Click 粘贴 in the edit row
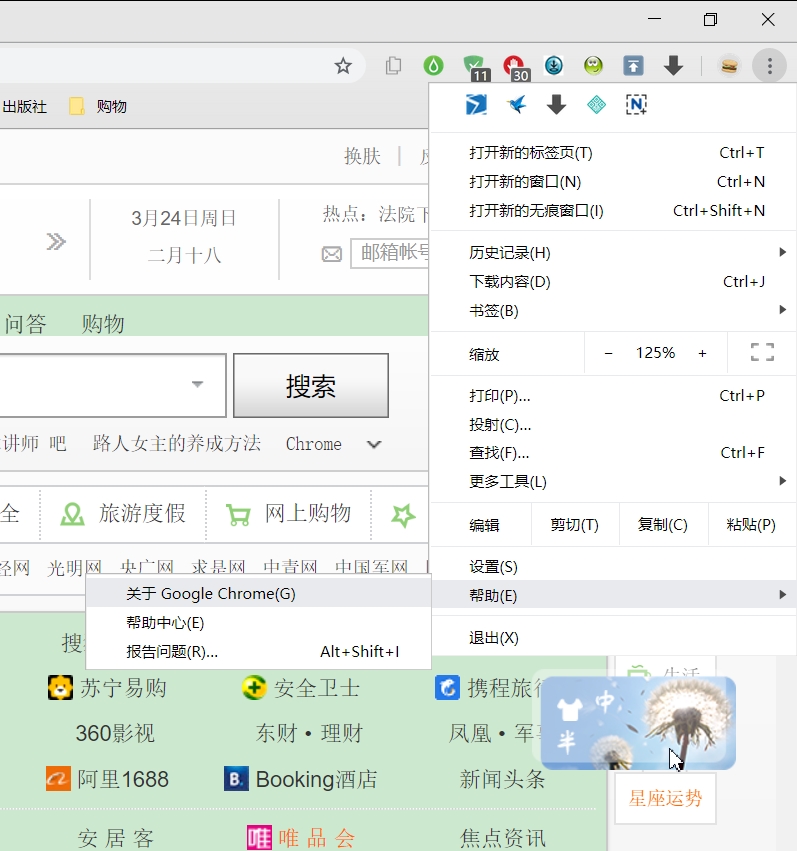 pos(751,525)
